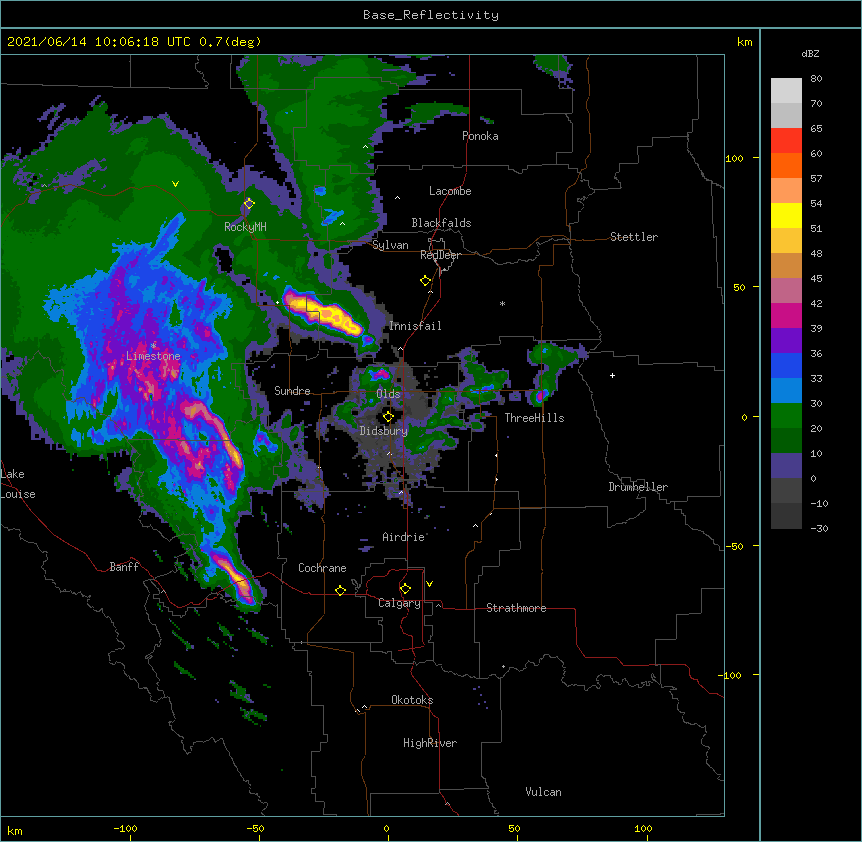Click the dBZ legend heading
Viewport: 862px width, 842px height.
(x=810, y=53)
